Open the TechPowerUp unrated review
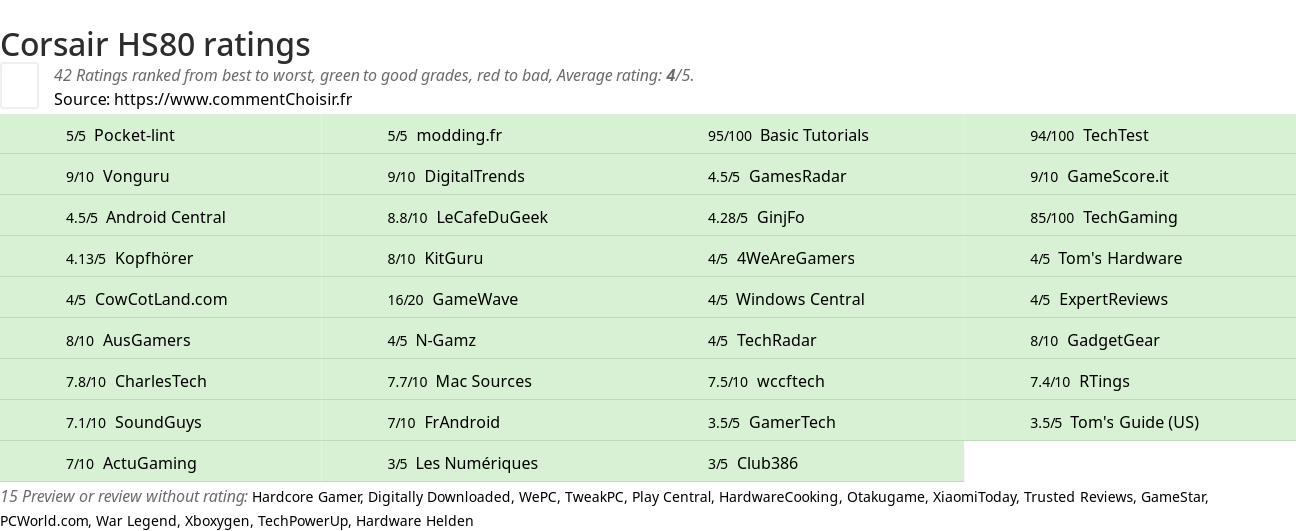Image resolution: width=1296 pixels, height=531 pixels. point(302,521)
